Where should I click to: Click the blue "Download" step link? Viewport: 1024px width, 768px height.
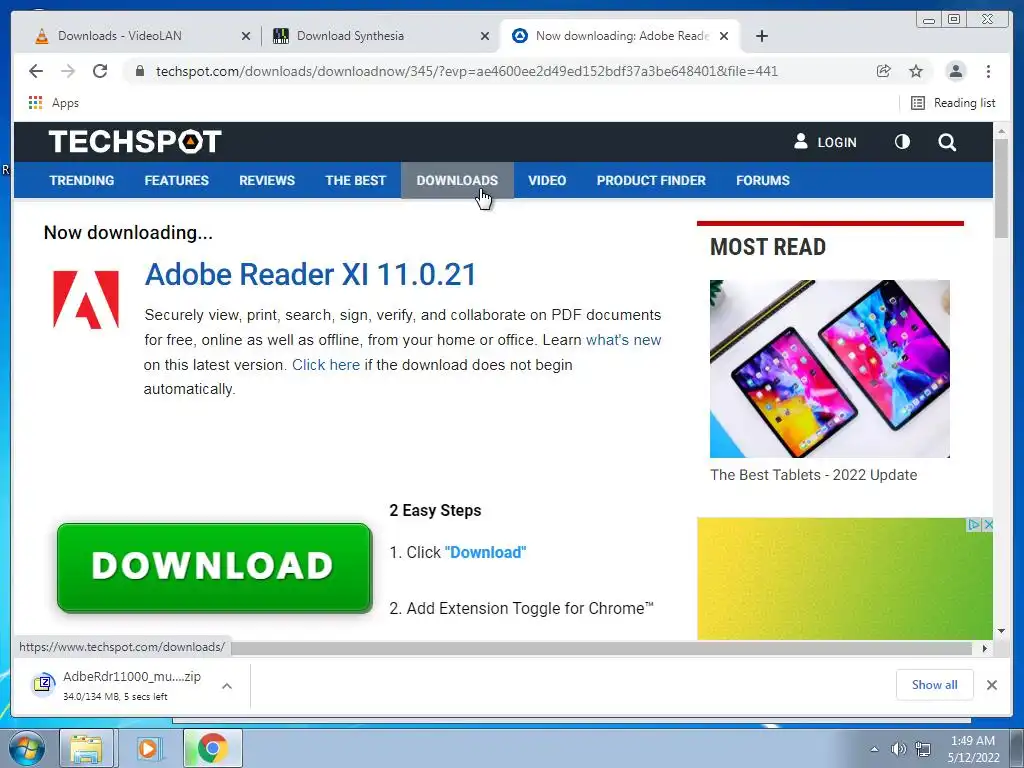coord(485,552)
